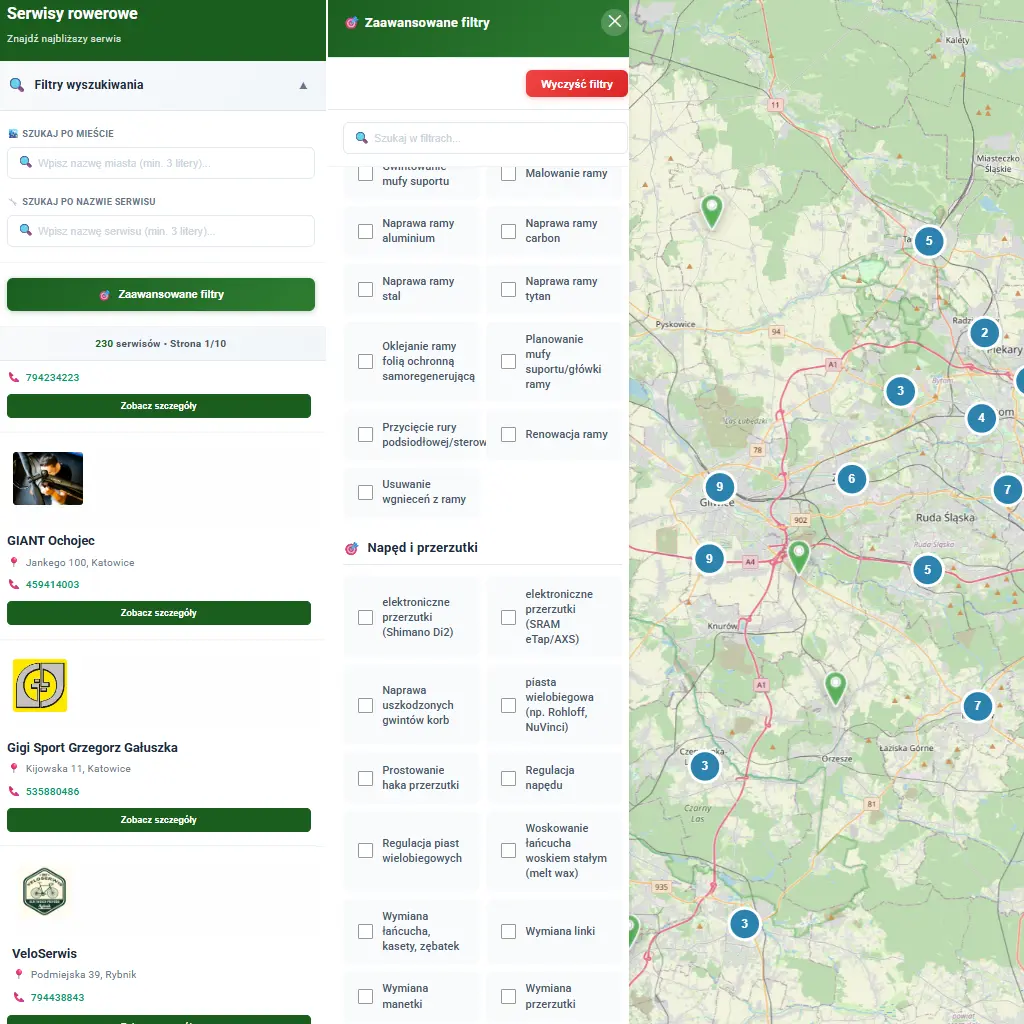Open map cluster 9 on Gliwice label
Viewport: 1024px width, 1024px height.
coord(719,487)
